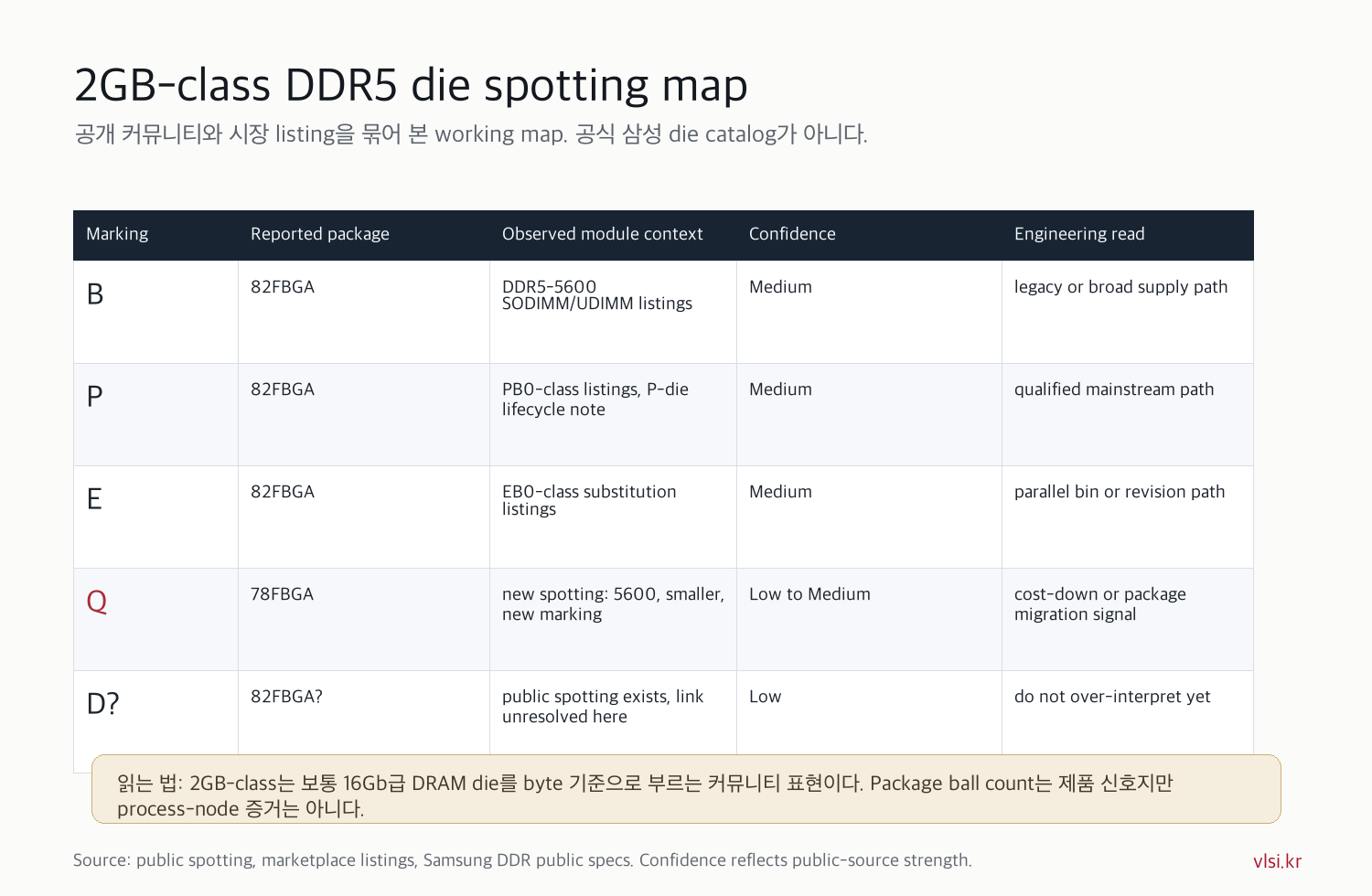This screenshot has height=896, width=1372.
Task: Click 'qualified mainstream path'
Action: coord(1114,389)
